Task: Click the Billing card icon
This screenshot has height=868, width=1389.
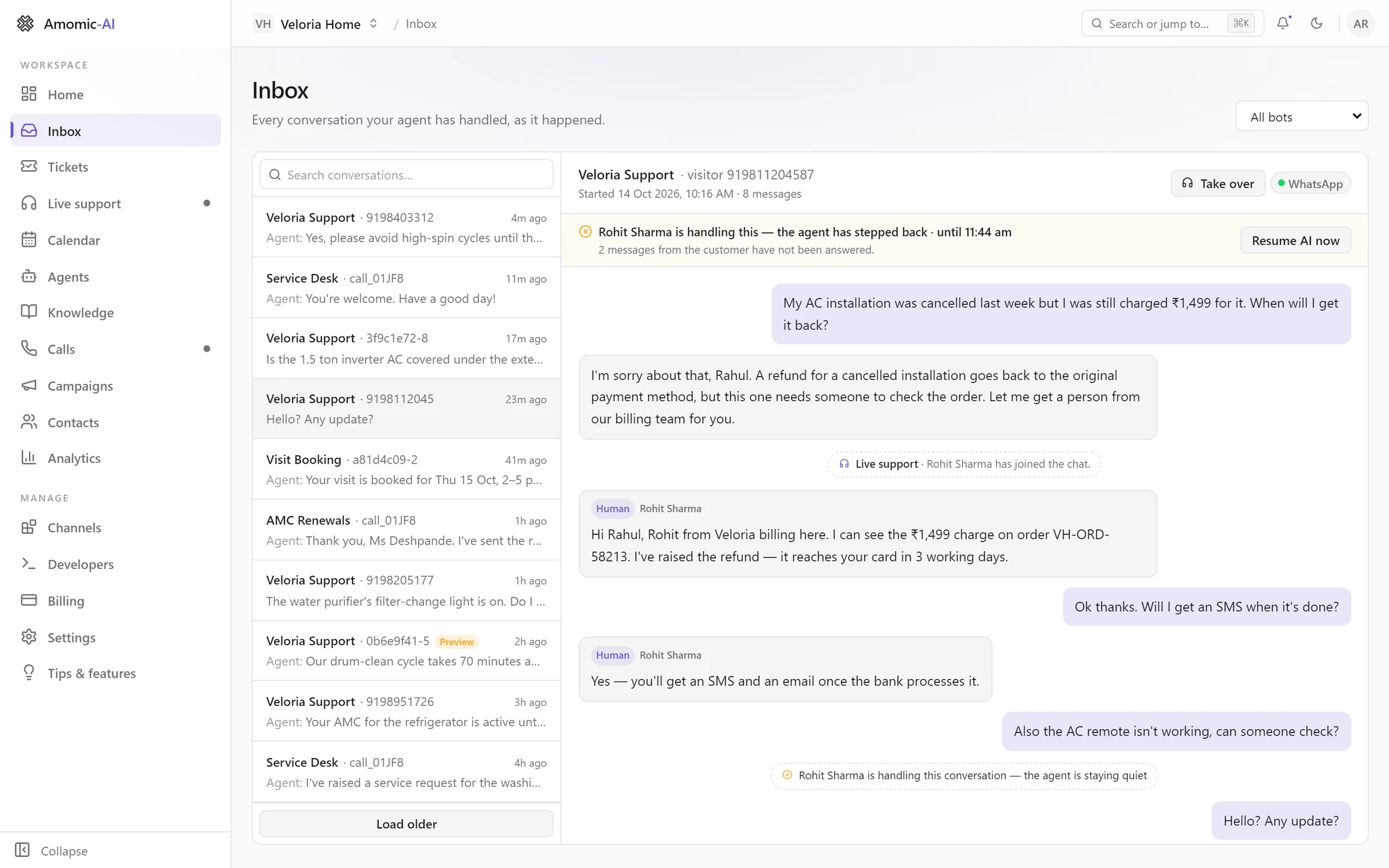Action: (29, 601)
